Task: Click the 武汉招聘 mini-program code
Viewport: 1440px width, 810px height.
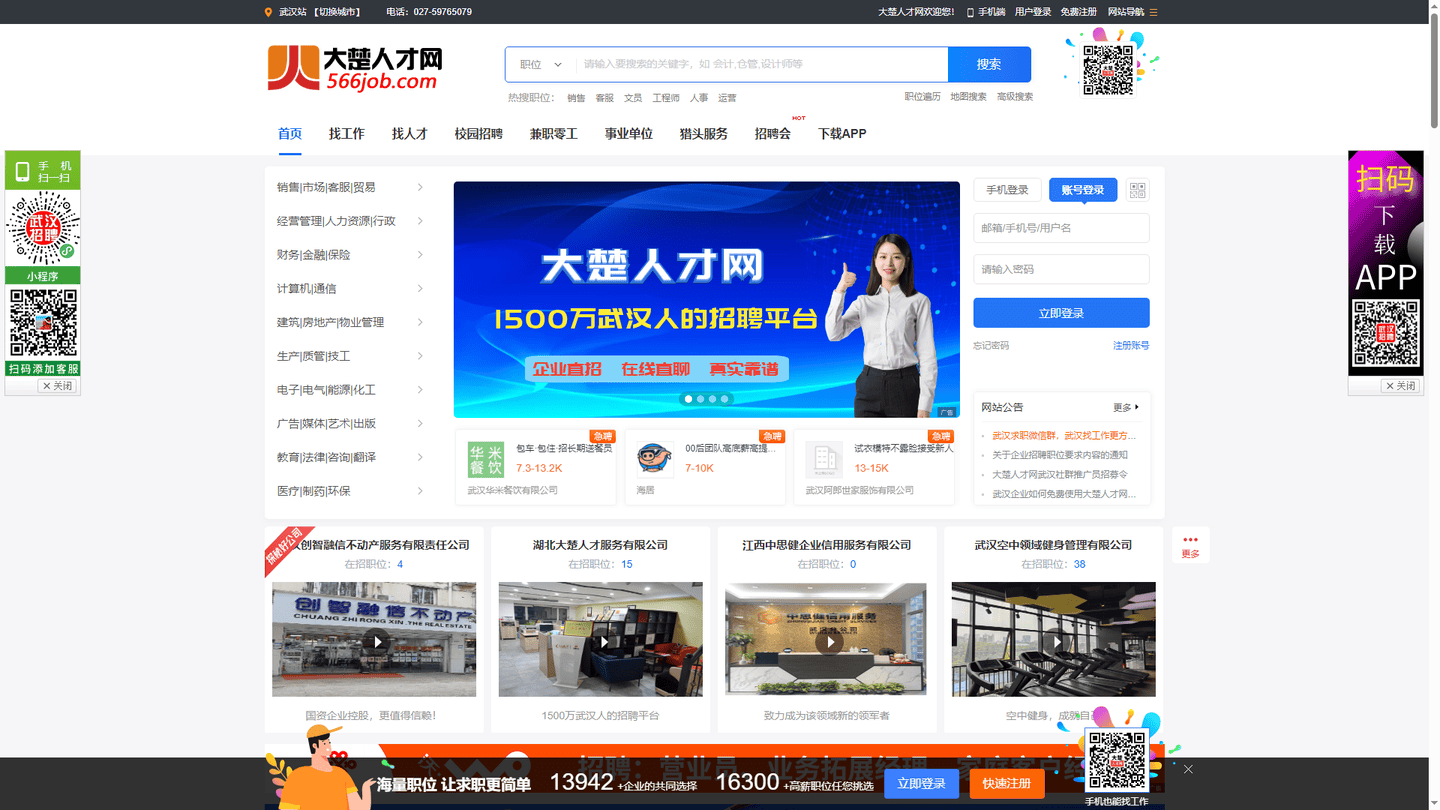Action: (x=42, y=228)
